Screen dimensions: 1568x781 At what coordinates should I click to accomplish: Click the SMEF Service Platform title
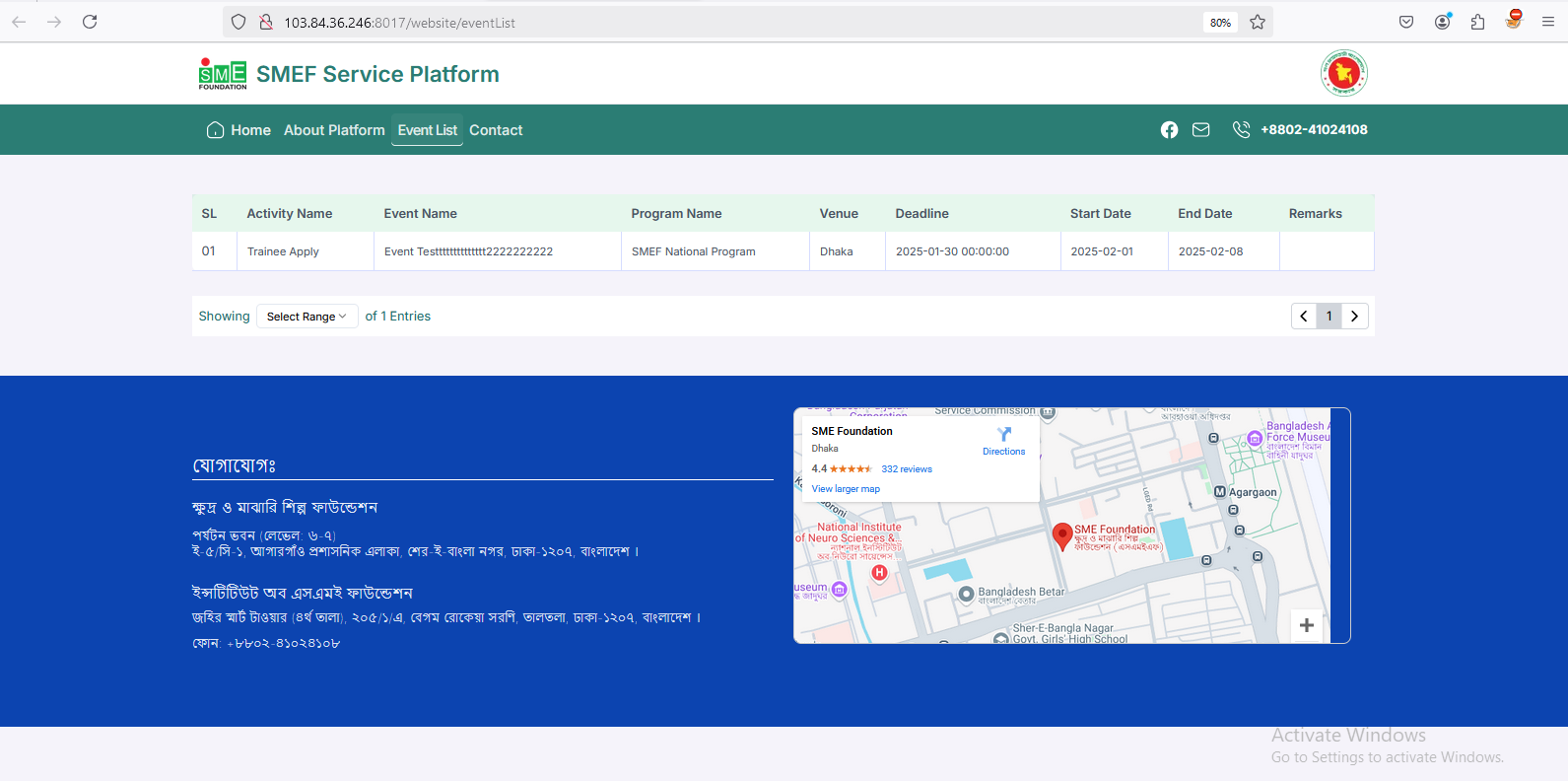point(377,74)
